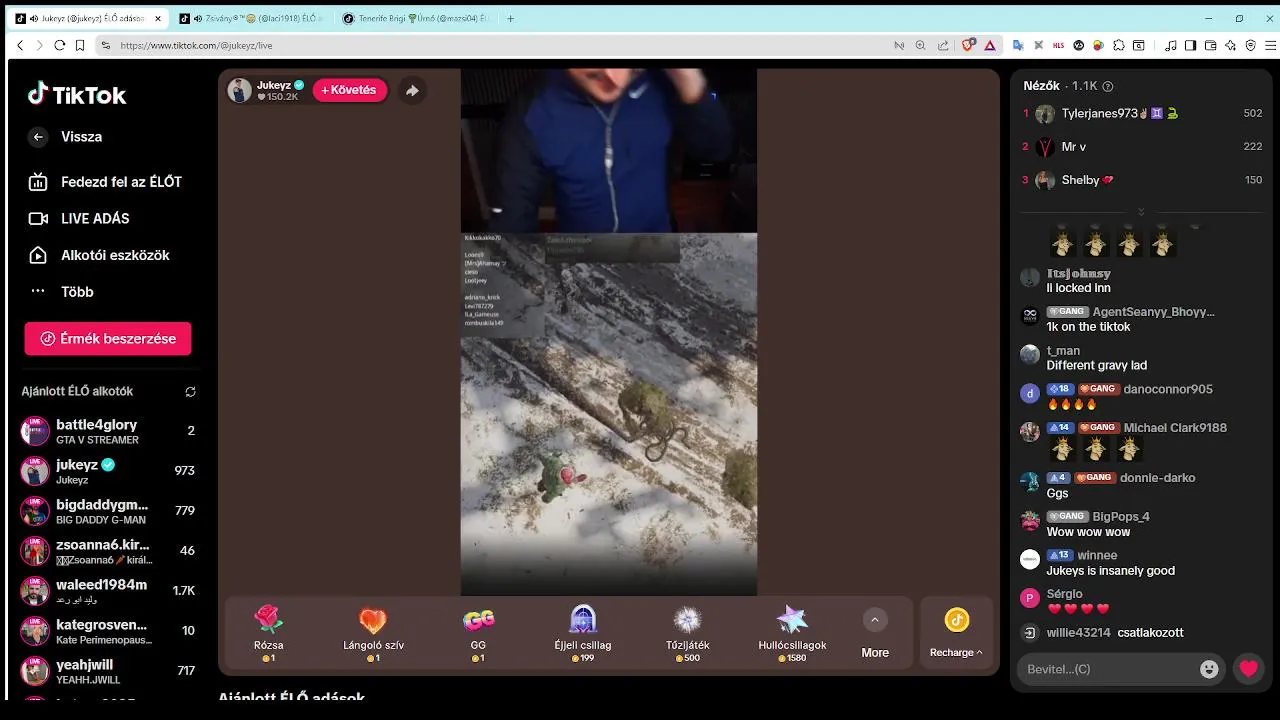
Task: Close the Jukeyz browser tab
Action: pos(157,18)
